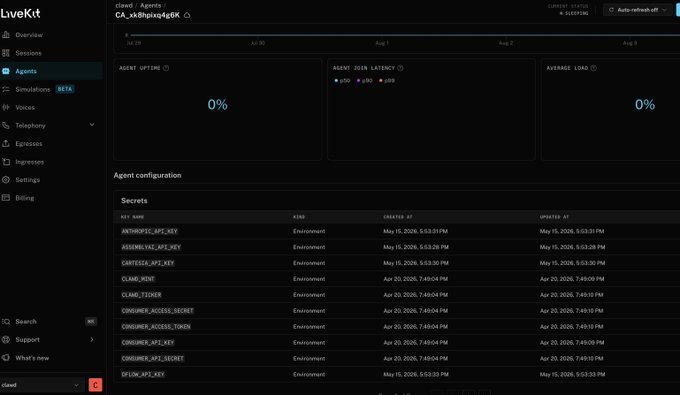680x395 pixels.
Task: Click the SLEEPING status indicator
Action: tap(574, 13)
